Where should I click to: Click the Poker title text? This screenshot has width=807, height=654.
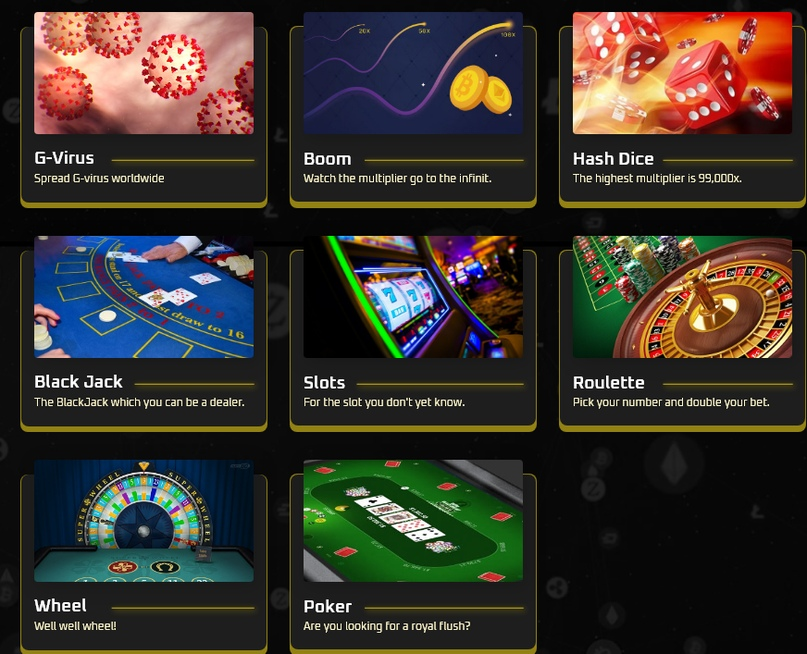[327, 607]
